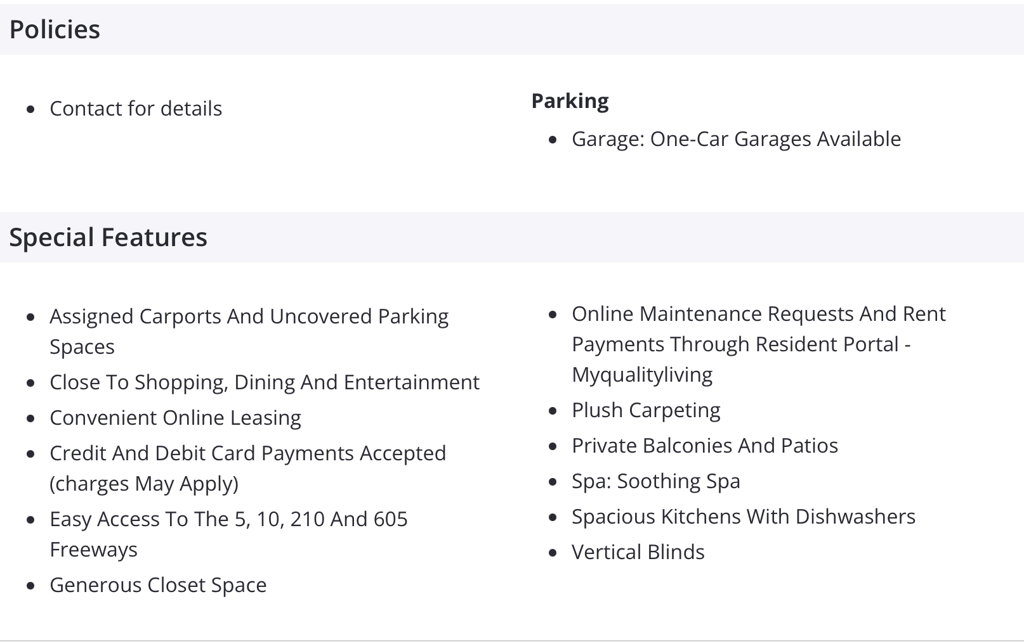The image size is (1024, 643).
Task: Click the Plush Carpeting item
Action: [646, 411]
